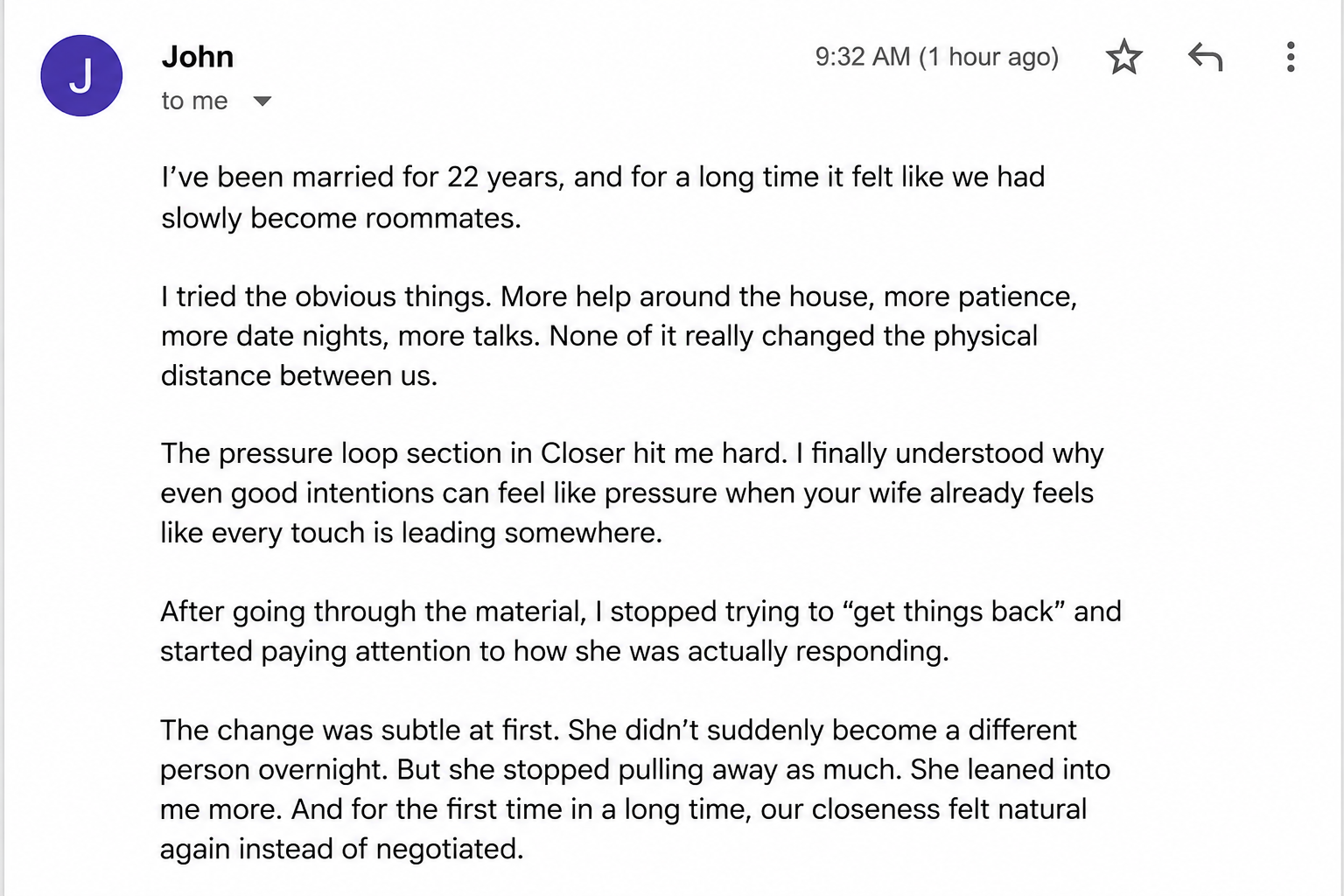The height and width of the screenshot is (896, 1344).
Task: Click John's purple J avatar
Action: (81, 75)
